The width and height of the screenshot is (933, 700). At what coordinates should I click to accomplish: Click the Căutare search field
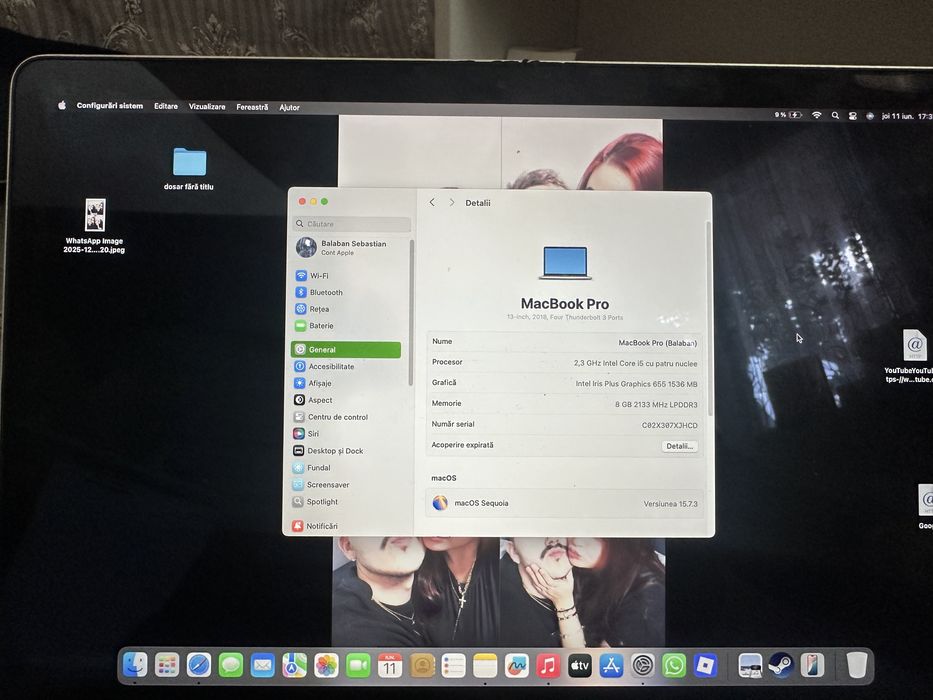(352, 224)
